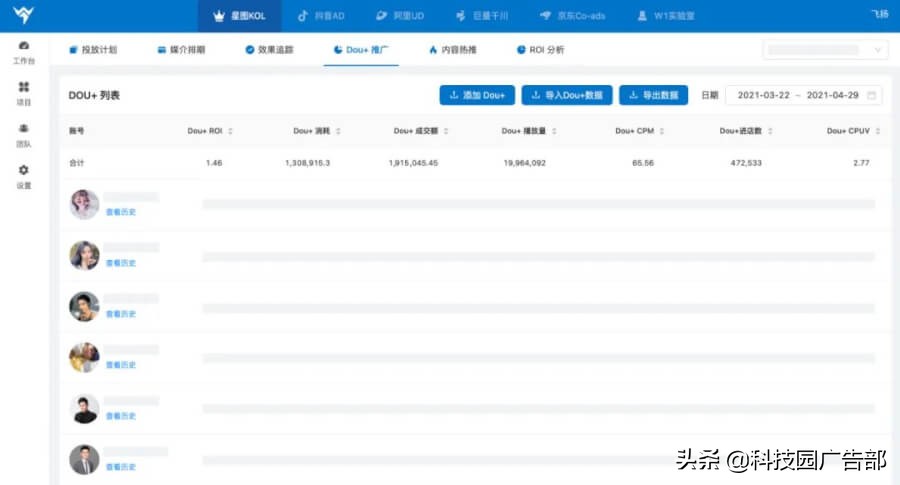900x485 pixels.
Task: Click the 合计 total row label
Action: [x=76, y=163]
